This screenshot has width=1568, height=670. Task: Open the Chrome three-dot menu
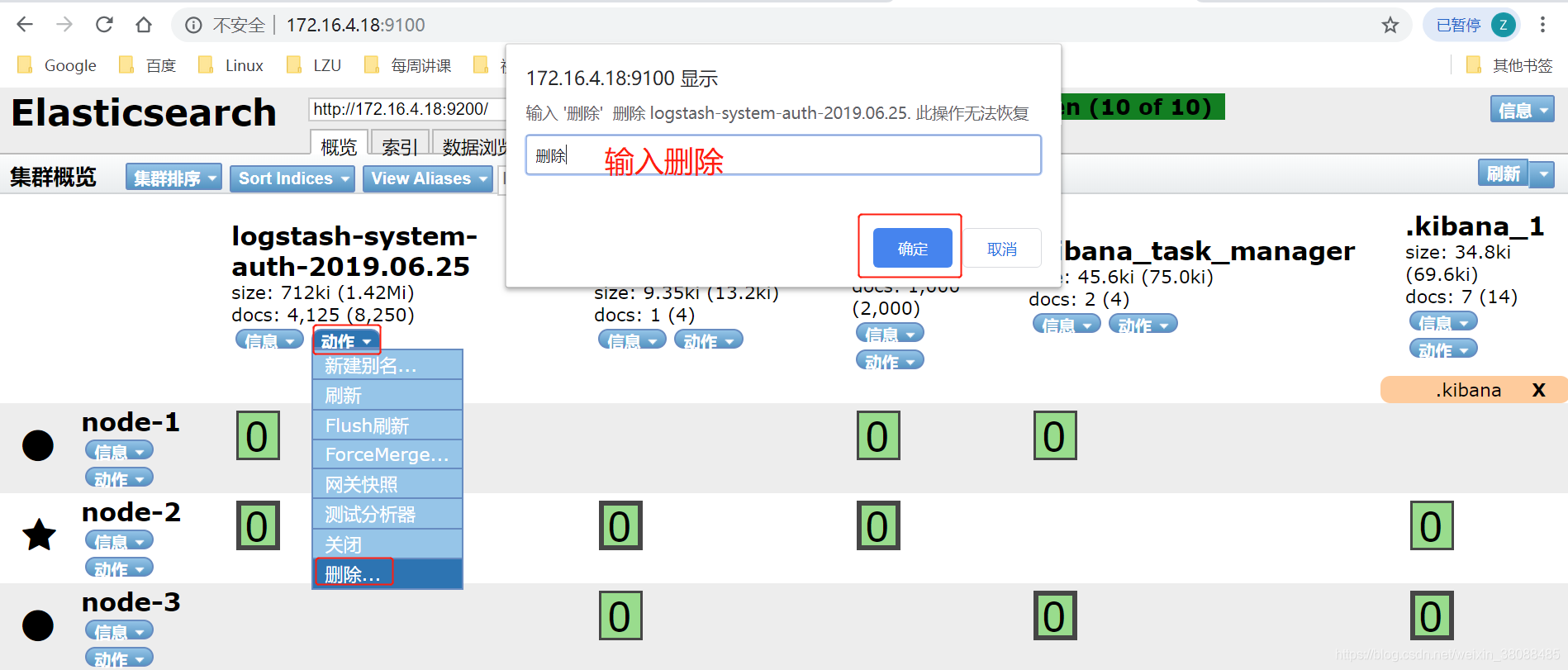pos(1542,25)
